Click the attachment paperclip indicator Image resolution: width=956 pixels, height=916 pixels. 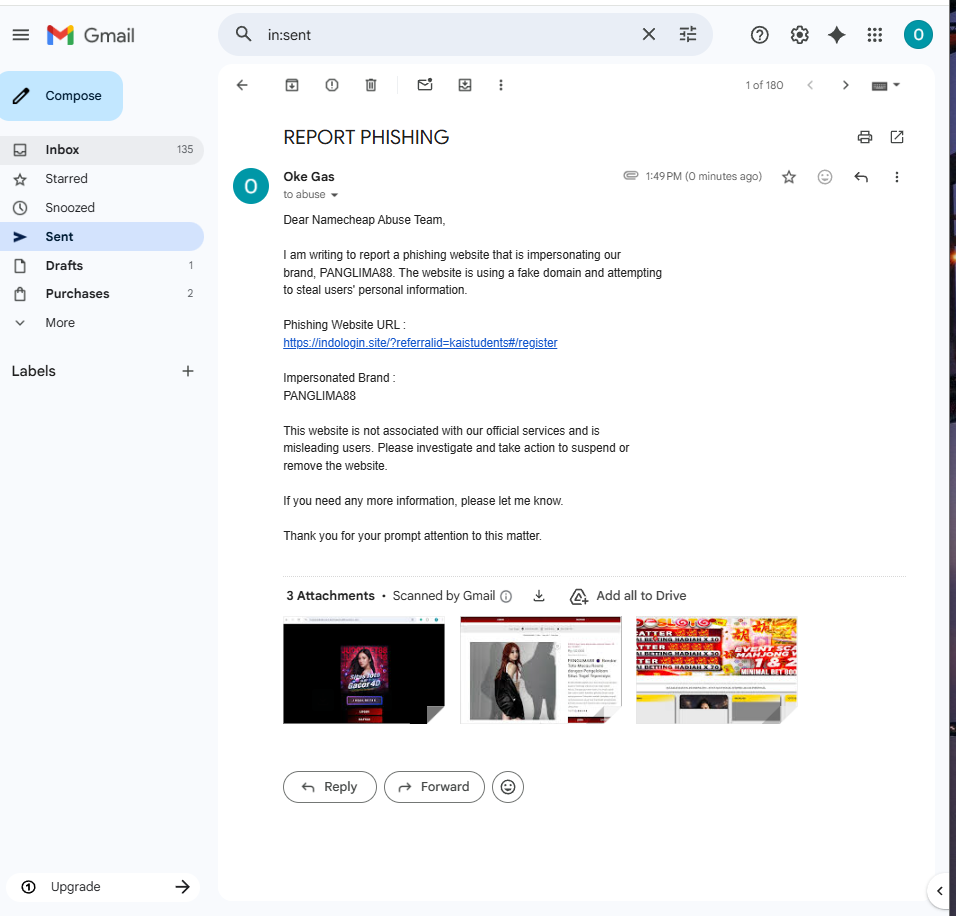(x=630, y=176)
